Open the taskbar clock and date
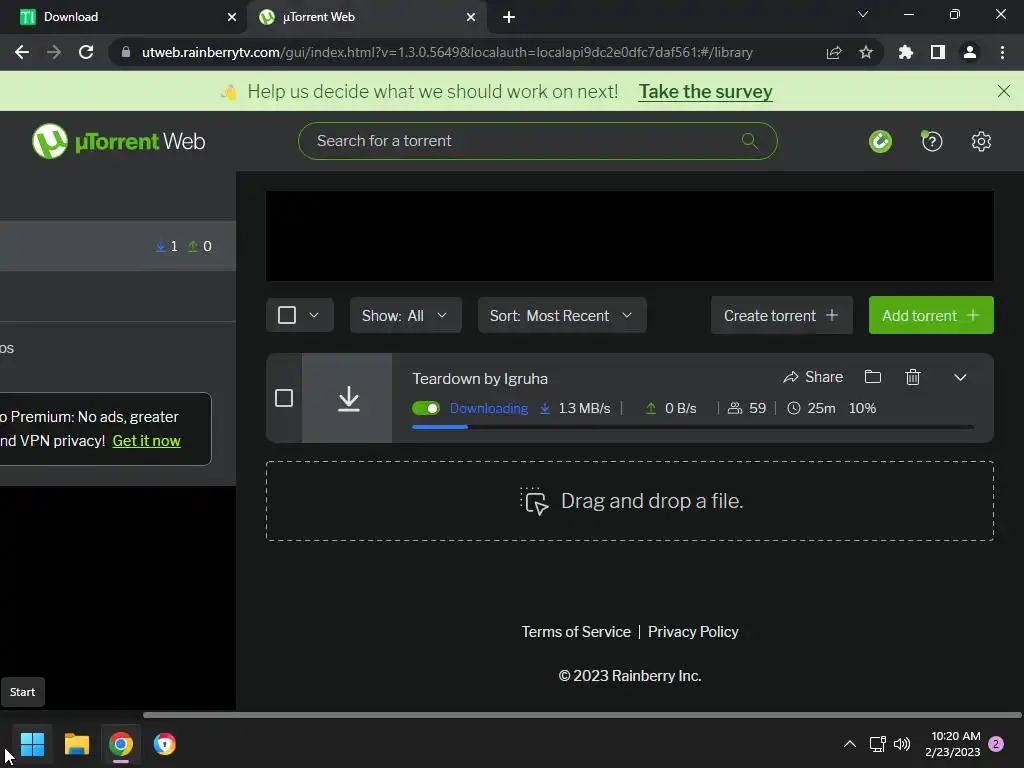This screenshot has width=1024, height=768. [x=953, y=744]
